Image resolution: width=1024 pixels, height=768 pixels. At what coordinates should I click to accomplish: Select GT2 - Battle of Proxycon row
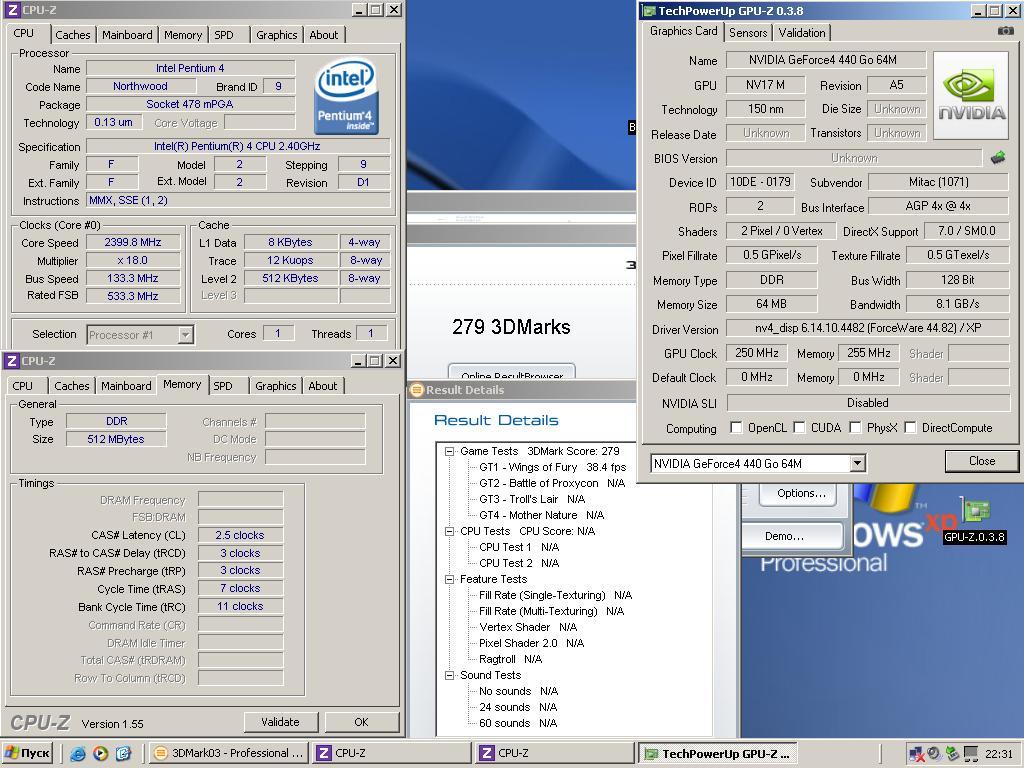point(552,483)
